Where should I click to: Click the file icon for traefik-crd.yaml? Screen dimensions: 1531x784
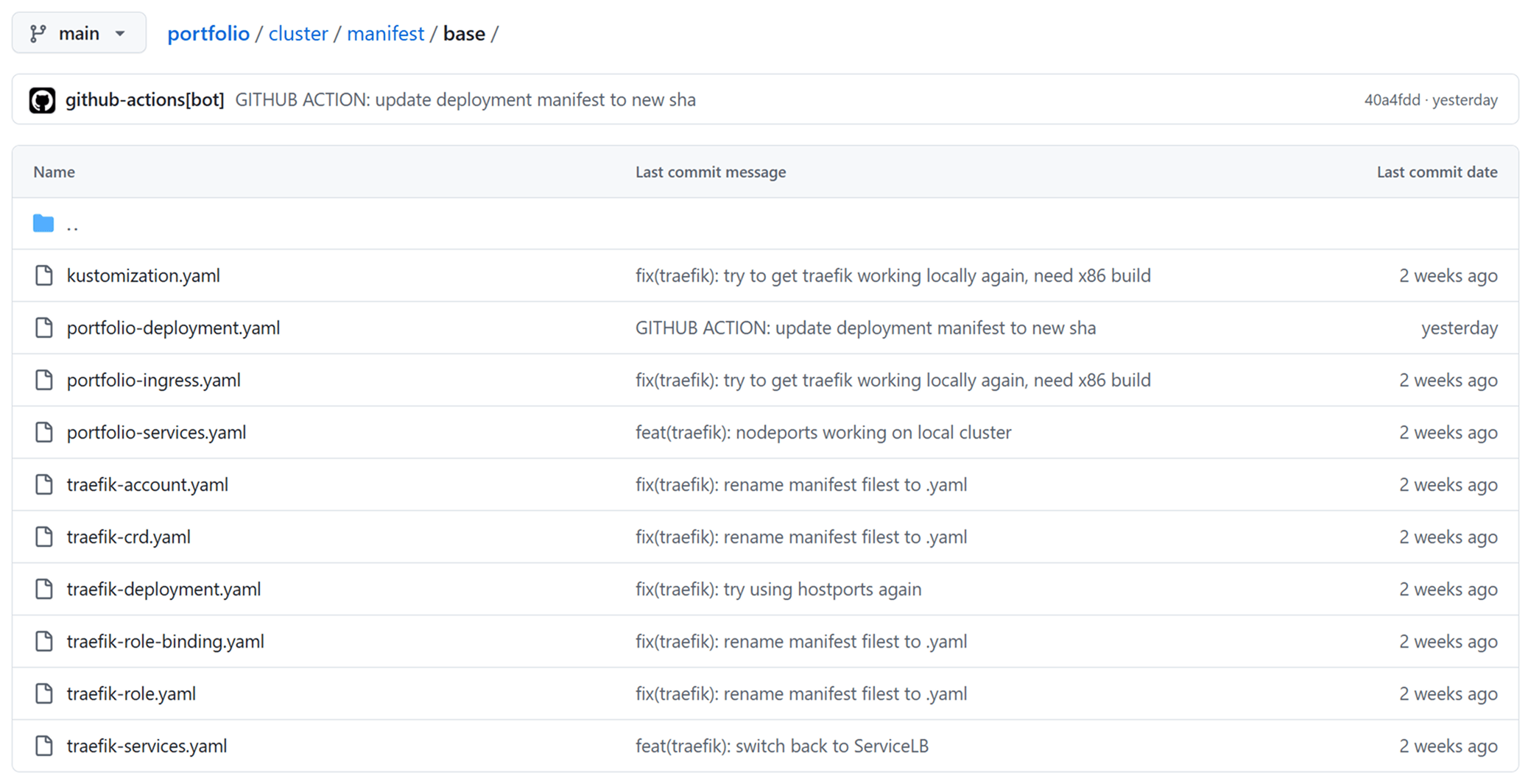43,537
